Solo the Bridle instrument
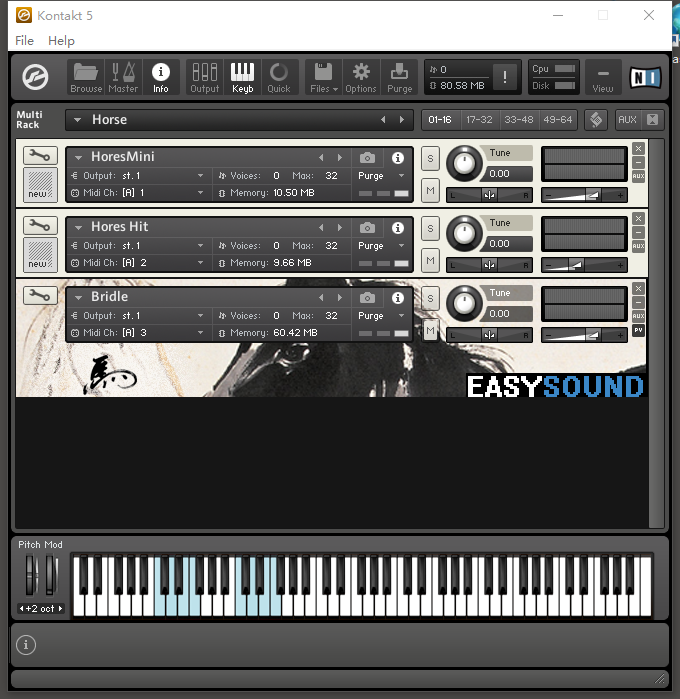The width and height of the screenshot is (680, 699). tap(430, 299)
